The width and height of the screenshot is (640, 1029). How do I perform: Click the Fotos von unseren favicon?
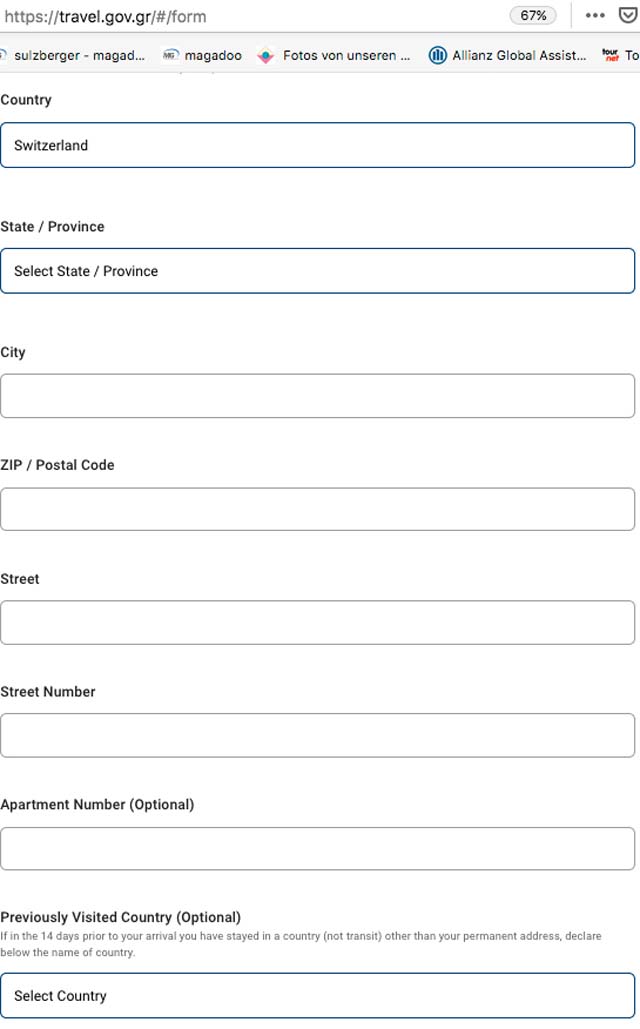point(265,56)
